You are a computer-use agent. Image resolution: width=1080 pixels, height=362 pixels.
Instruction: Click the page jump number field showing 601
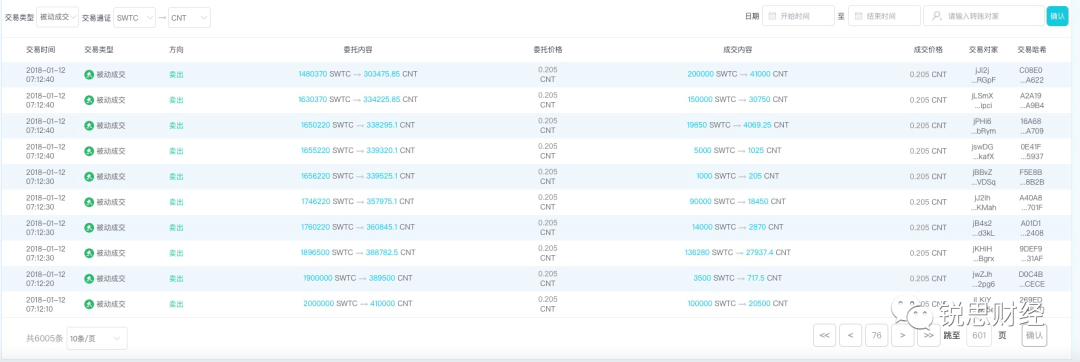coord(979,335)
